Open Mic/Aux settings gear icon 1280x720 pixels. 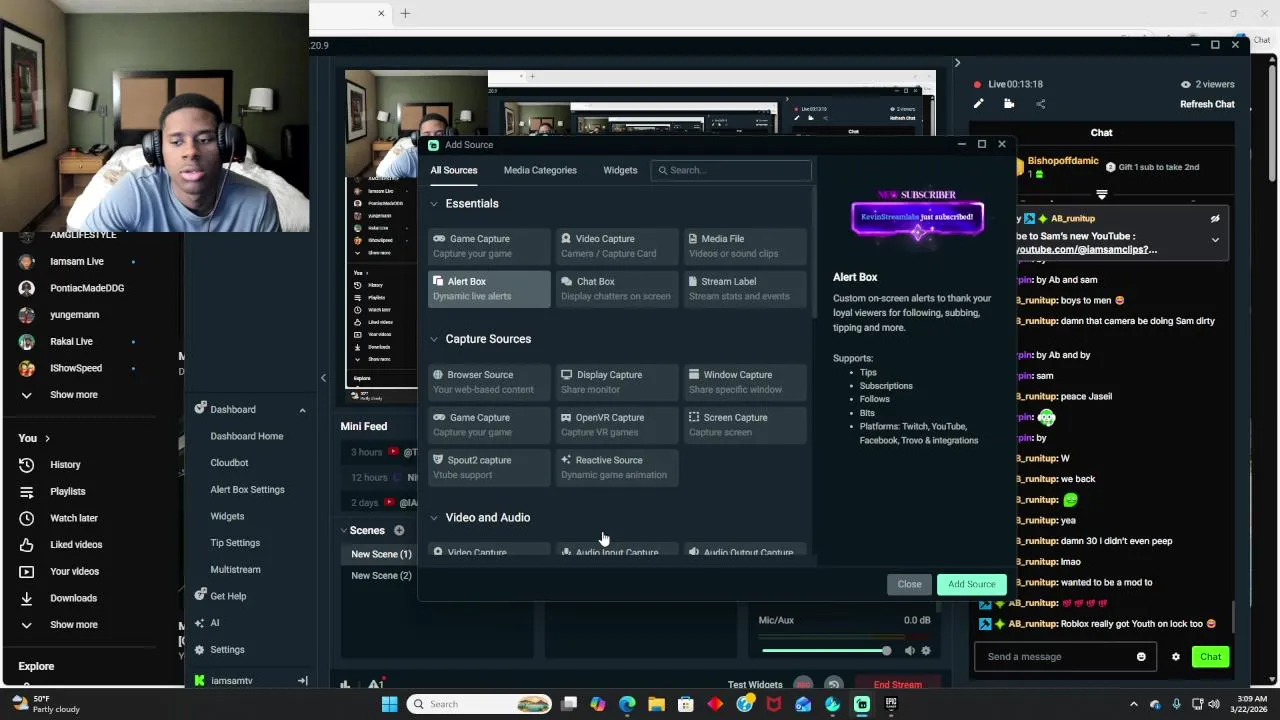pyautogui.click(x=926, y=651)
